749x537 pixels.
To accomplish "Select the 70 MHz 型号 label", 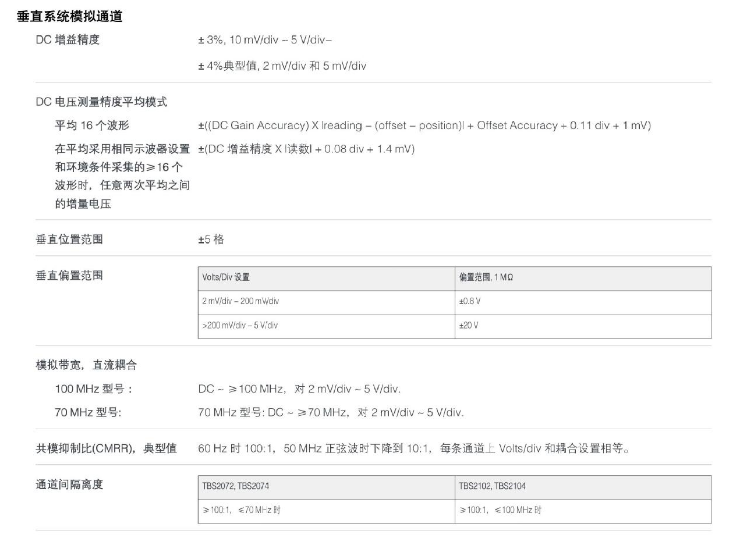I will (x=90, y=412).
